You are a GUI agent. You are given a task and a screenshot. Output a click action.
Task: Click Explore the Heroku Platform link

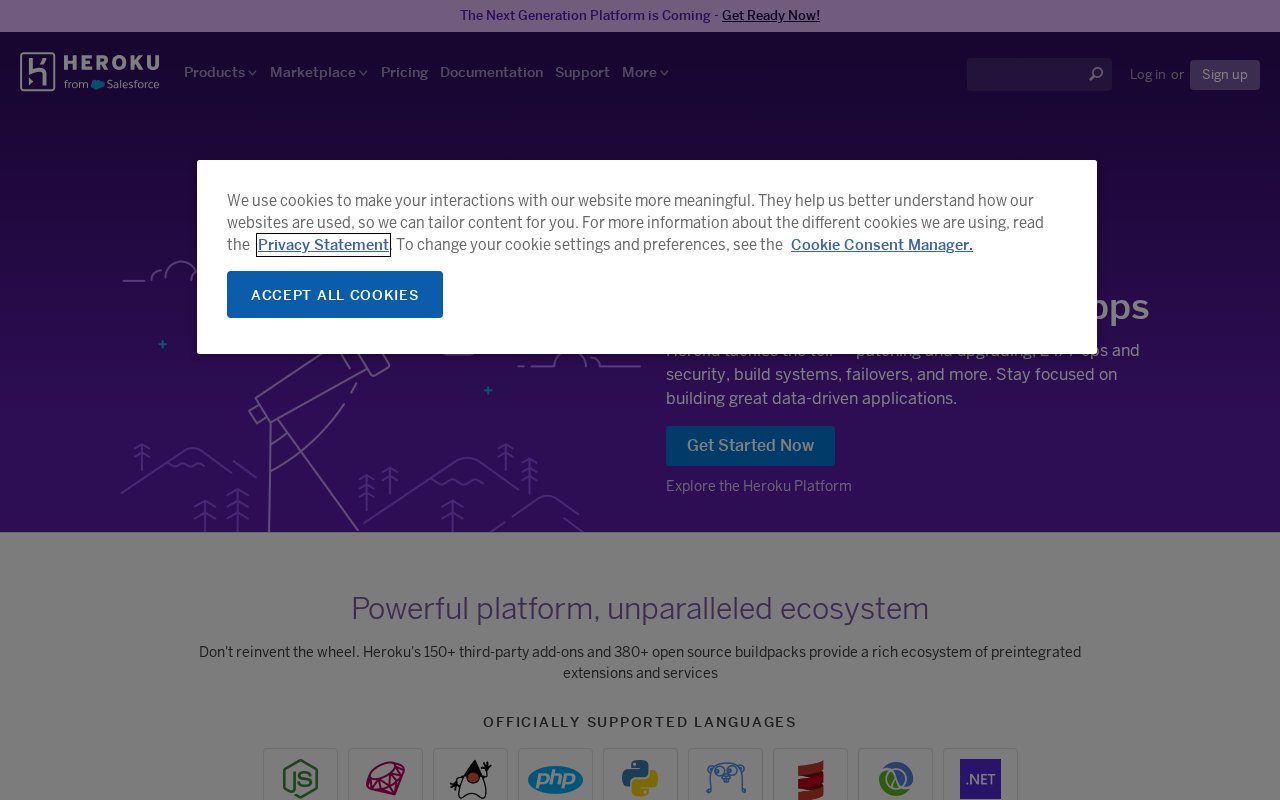tap(759, 486)
